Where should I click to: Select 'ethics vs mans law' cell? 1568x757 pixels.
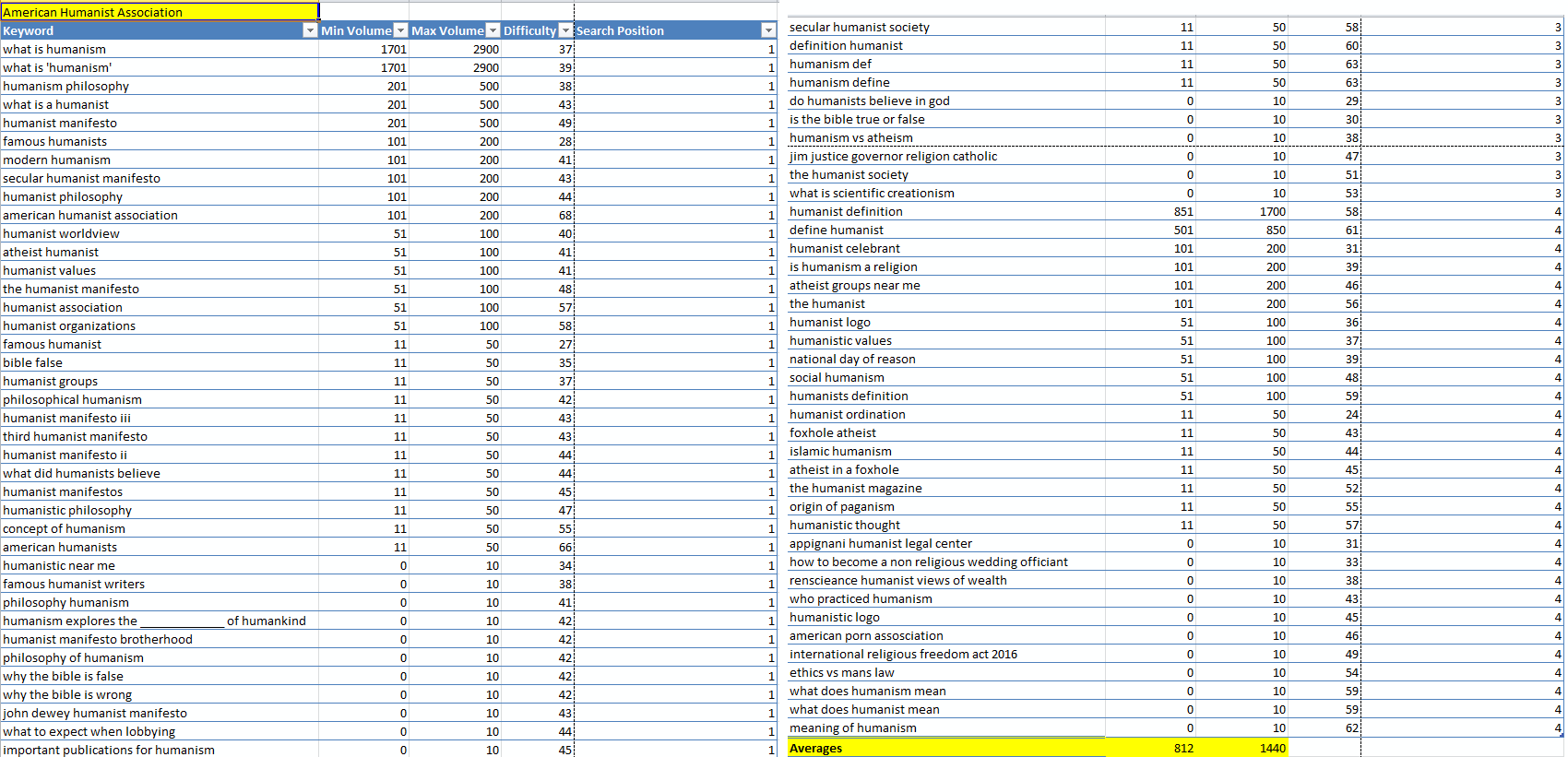point(945,672)
